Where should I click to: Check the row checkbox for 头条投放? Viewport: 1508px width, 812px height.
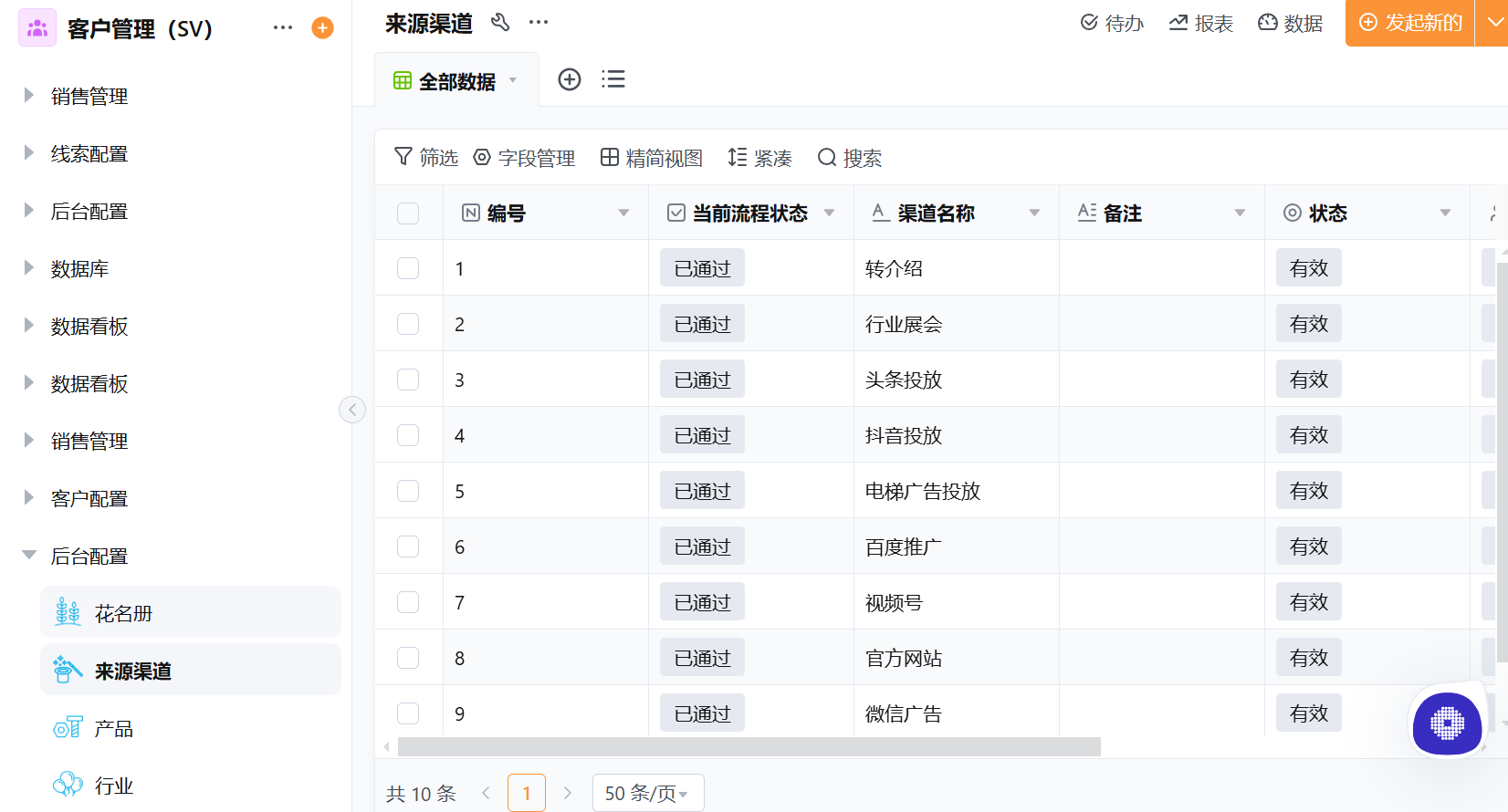point(408,380)
